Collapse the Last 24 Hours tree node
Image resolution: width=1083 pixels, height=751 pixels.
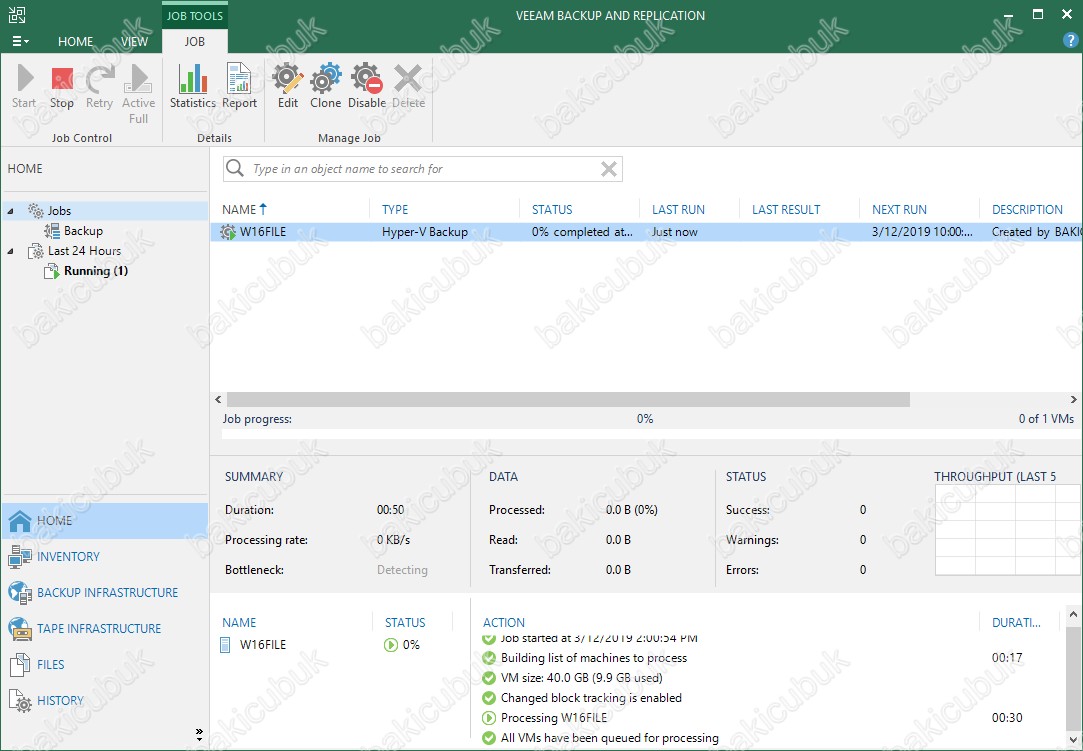tap(10, 251)
